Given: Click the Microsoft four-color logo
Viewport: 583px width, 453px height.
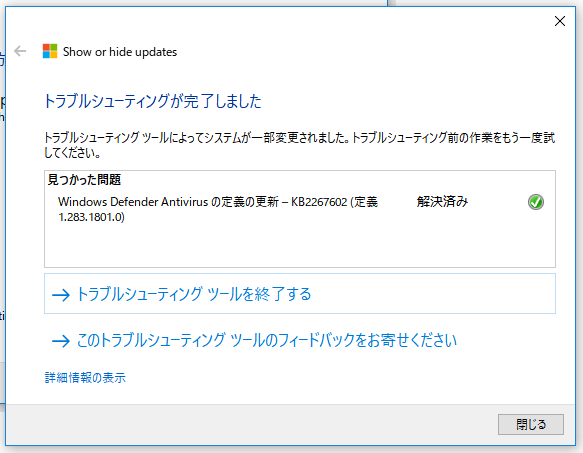Looking at the screenshot, I should [50, 51].
